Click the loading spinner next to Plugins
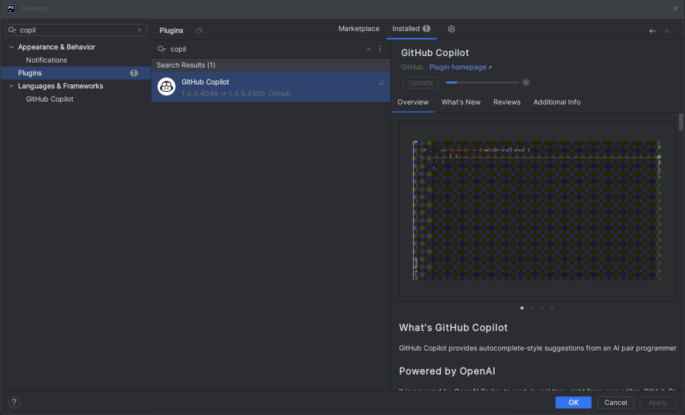 pos(199,31)
